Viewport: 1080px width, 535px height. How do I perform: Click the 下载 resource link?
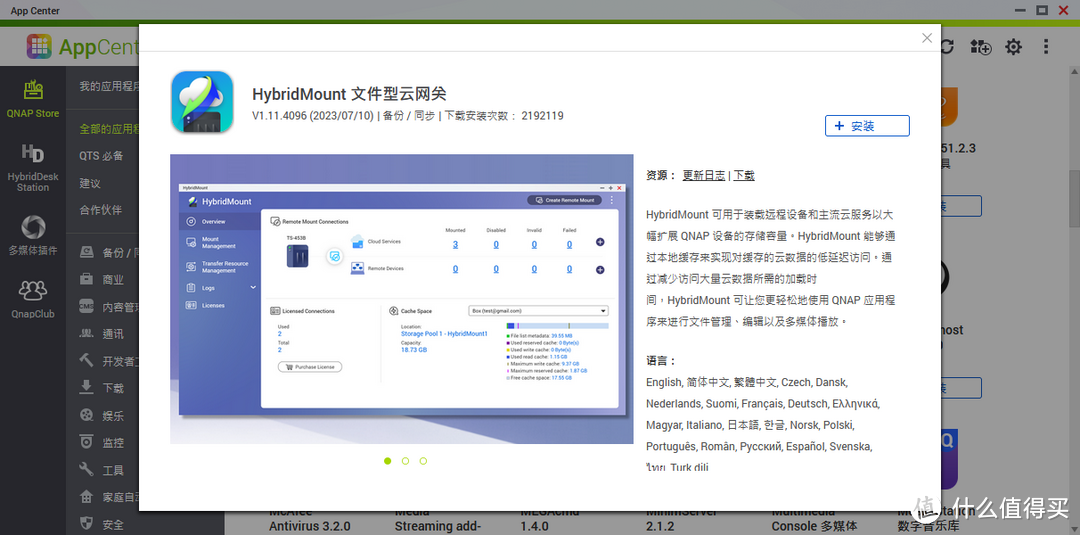coord(744,176)
